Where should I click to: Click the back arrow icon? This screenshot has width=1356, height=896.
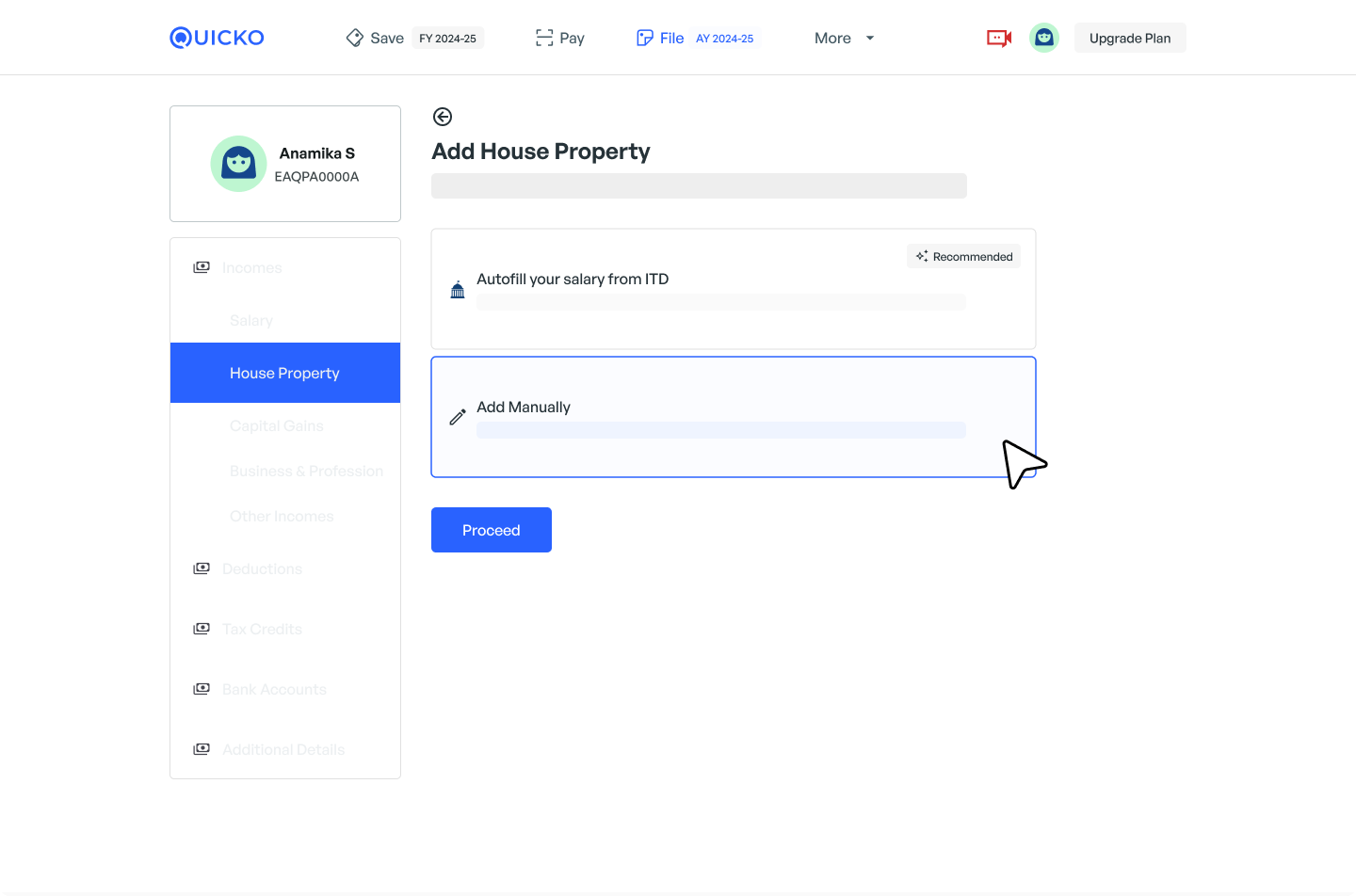443,117
